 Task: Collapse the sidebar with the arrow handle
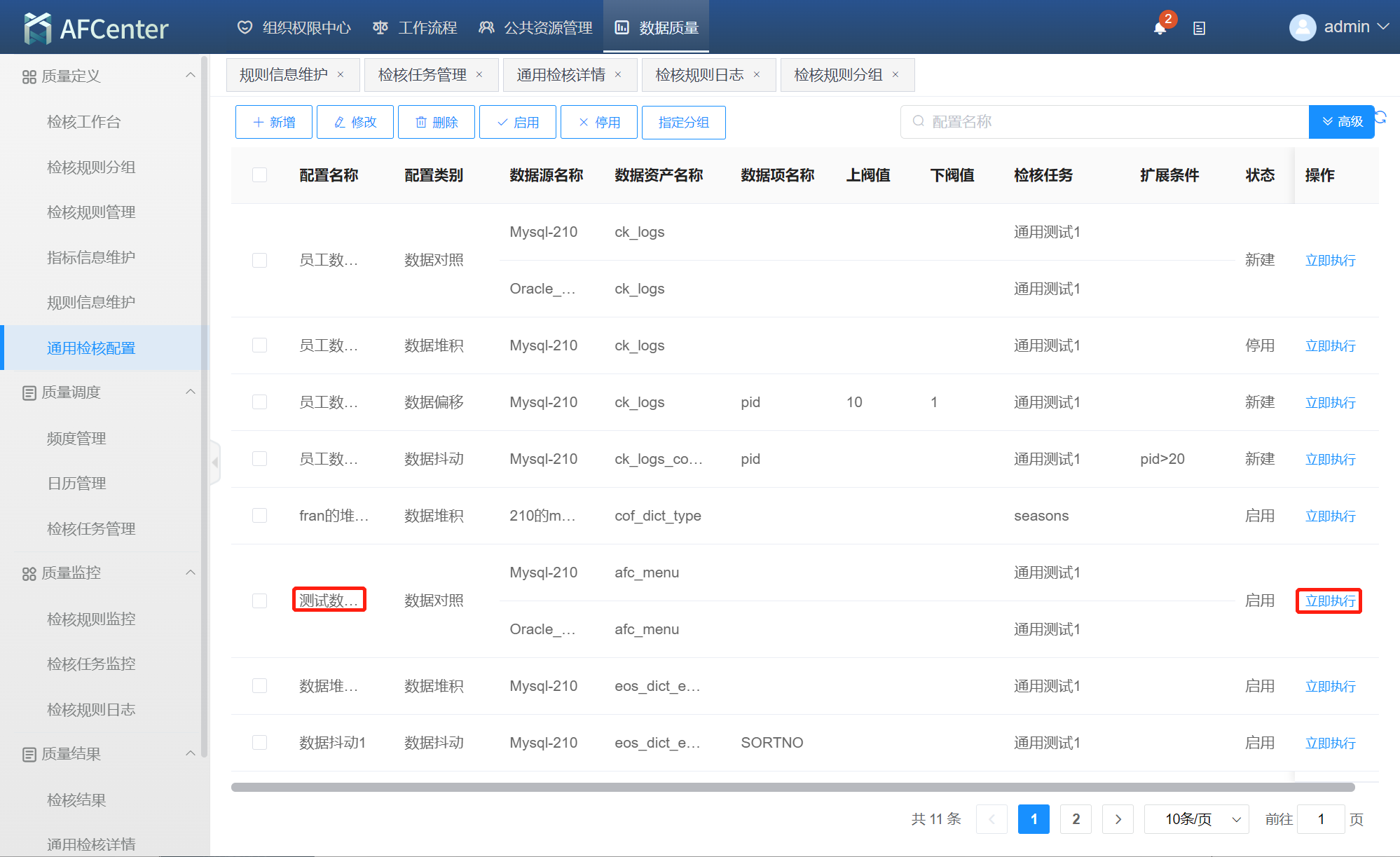(x=215, y=462)
